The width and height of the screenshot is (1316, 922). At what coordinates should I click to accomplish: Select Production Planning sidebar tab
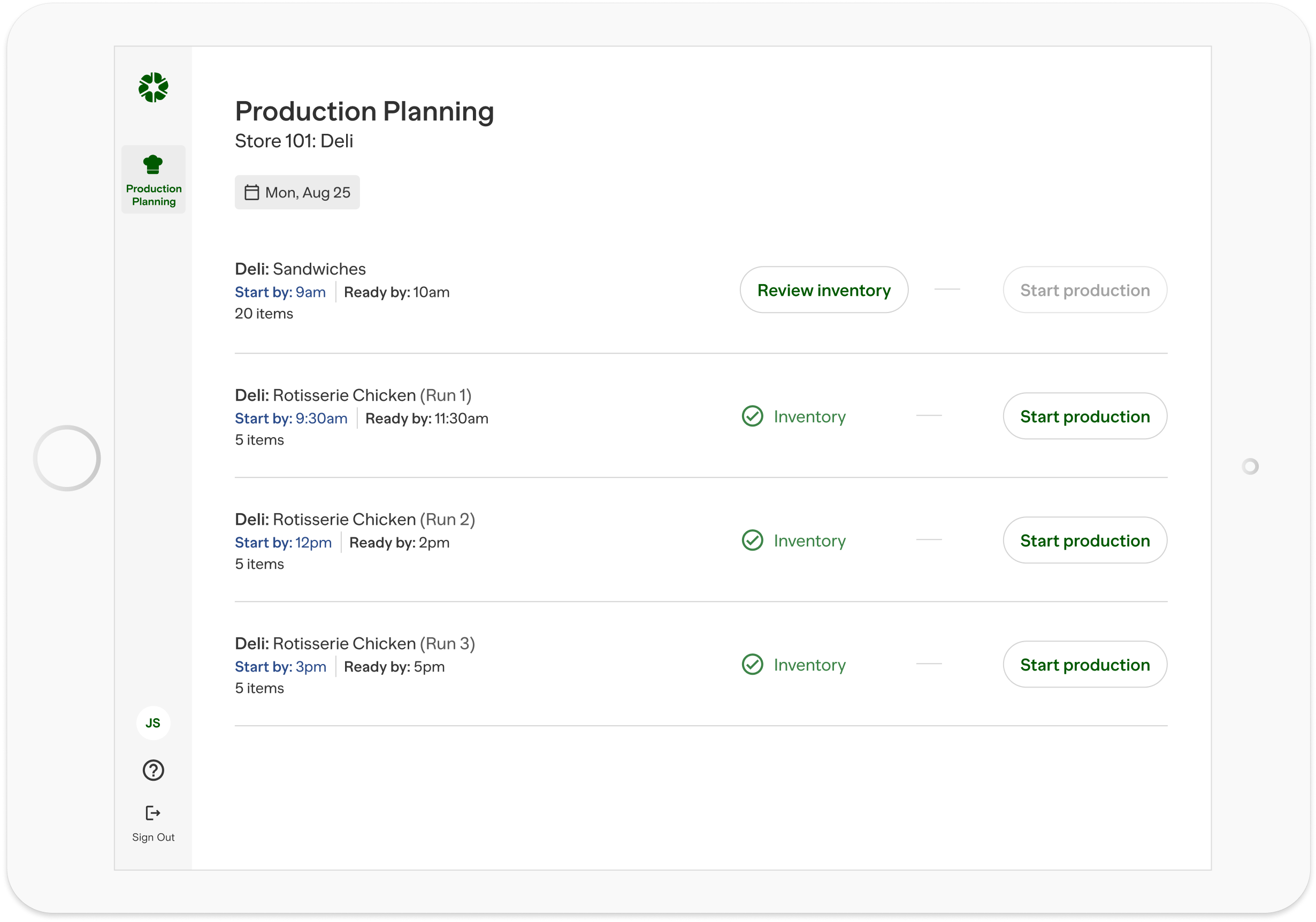[x=154, y=179]
